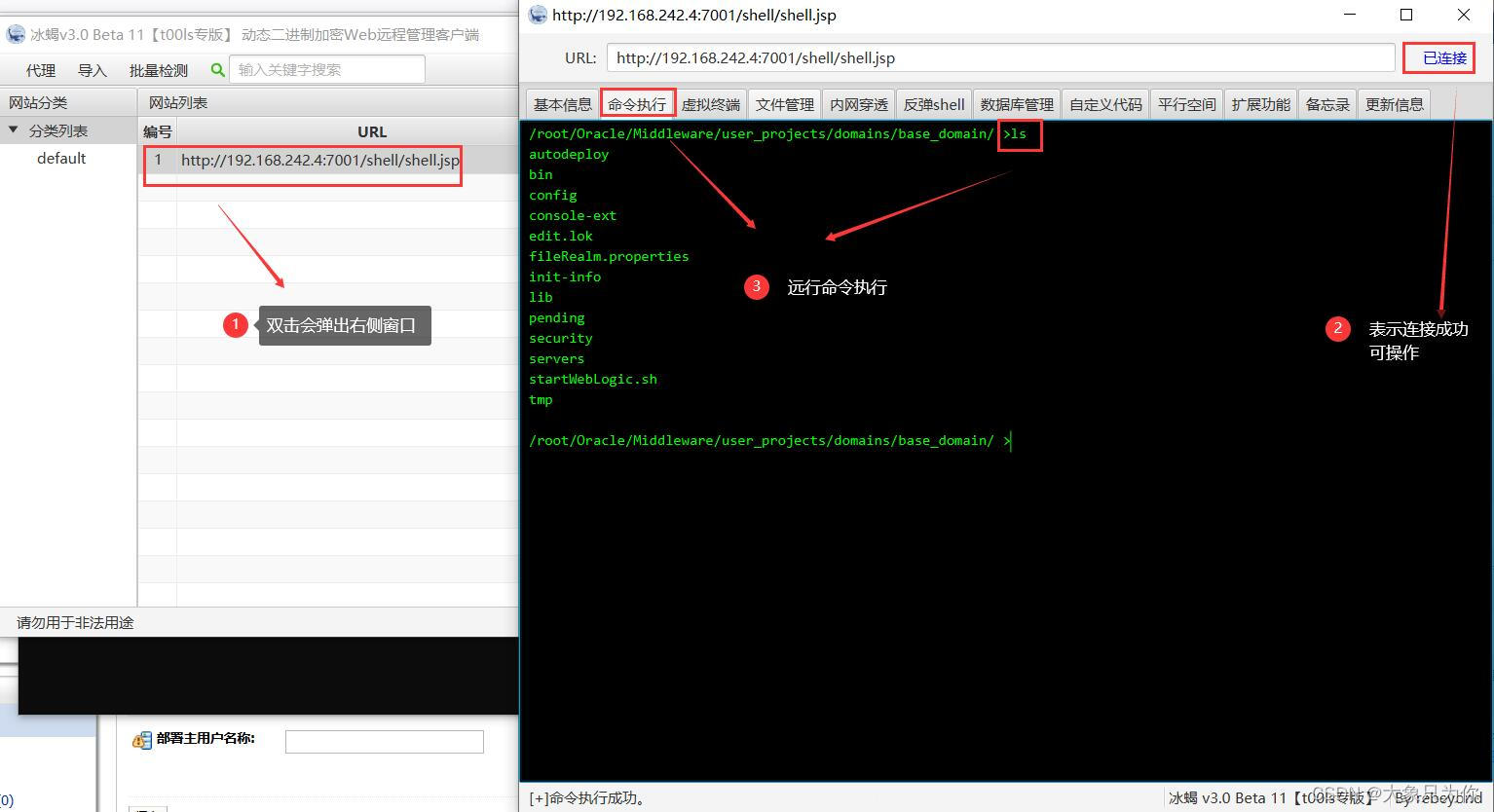Click 'security' in terminal output
This screenshot has width=1494, height=812.
tap(561, 338)
